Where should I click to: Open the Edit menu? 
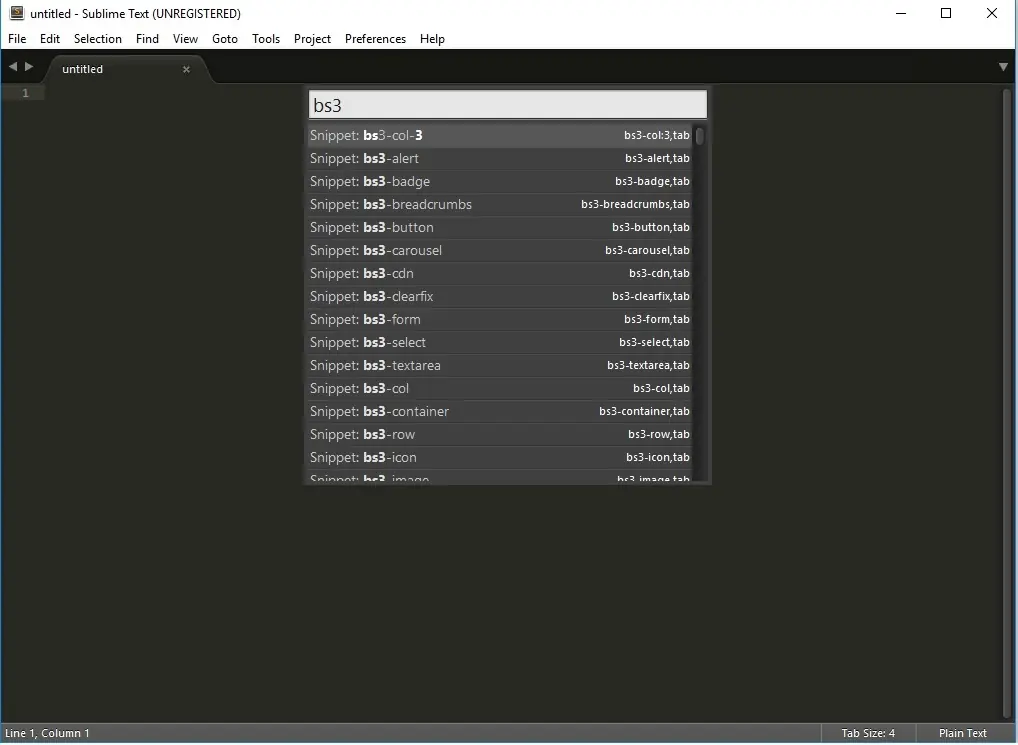50,39
